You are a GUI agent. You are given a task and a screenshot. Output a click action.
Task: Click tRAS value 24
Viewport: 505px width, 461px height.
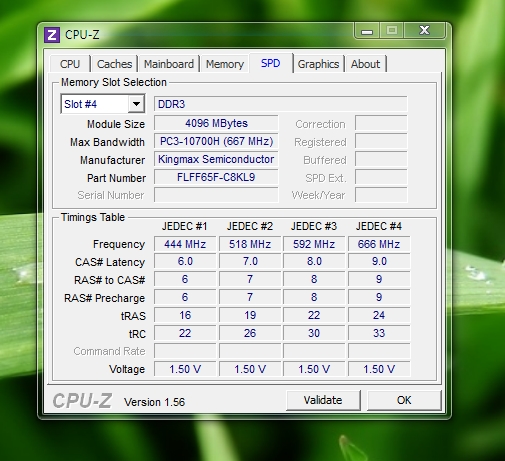click(x=379, y=315)
